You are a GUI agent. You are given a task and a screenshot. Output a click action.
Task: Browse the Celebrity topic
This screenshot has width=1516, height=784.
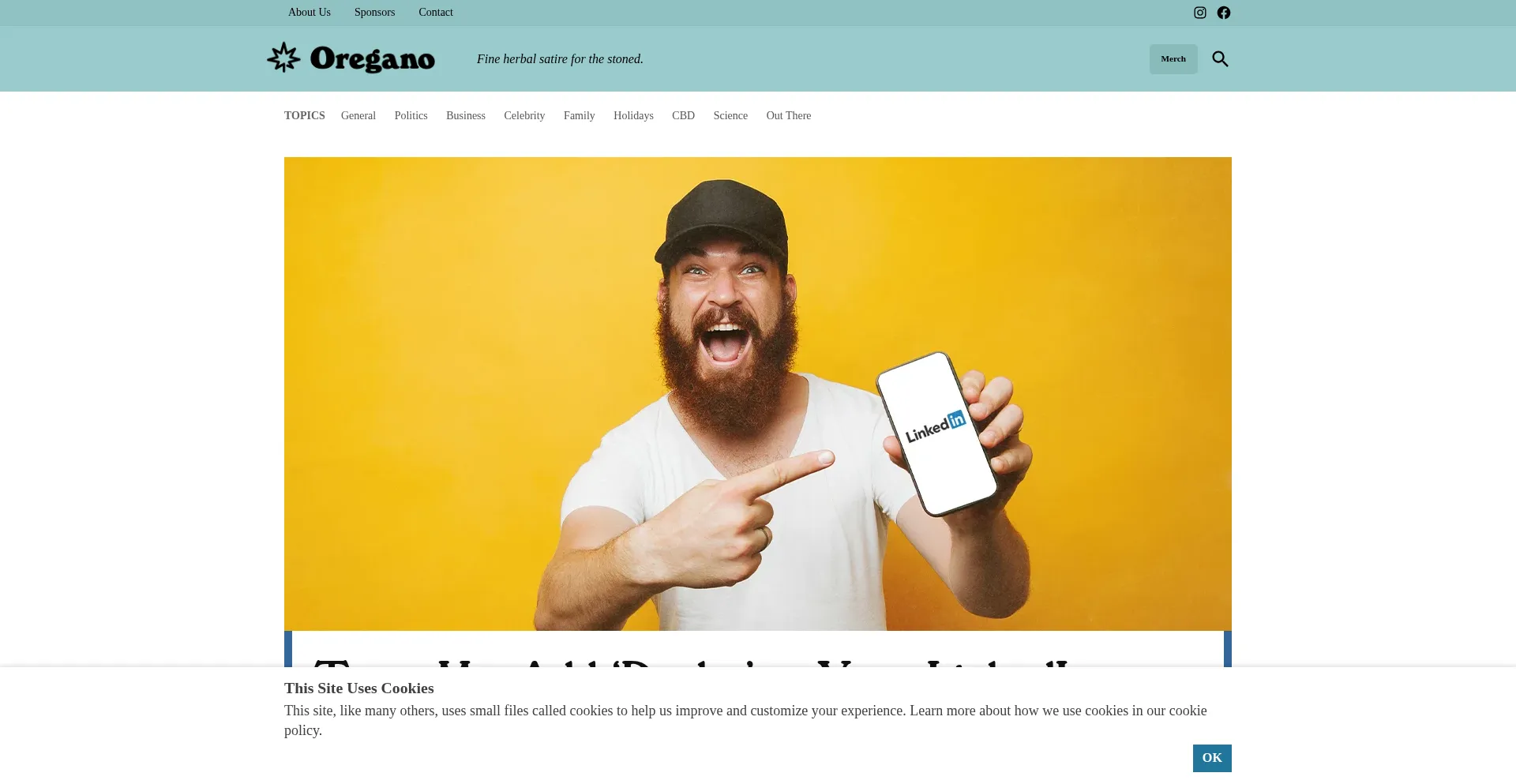[x=524, y=116]
